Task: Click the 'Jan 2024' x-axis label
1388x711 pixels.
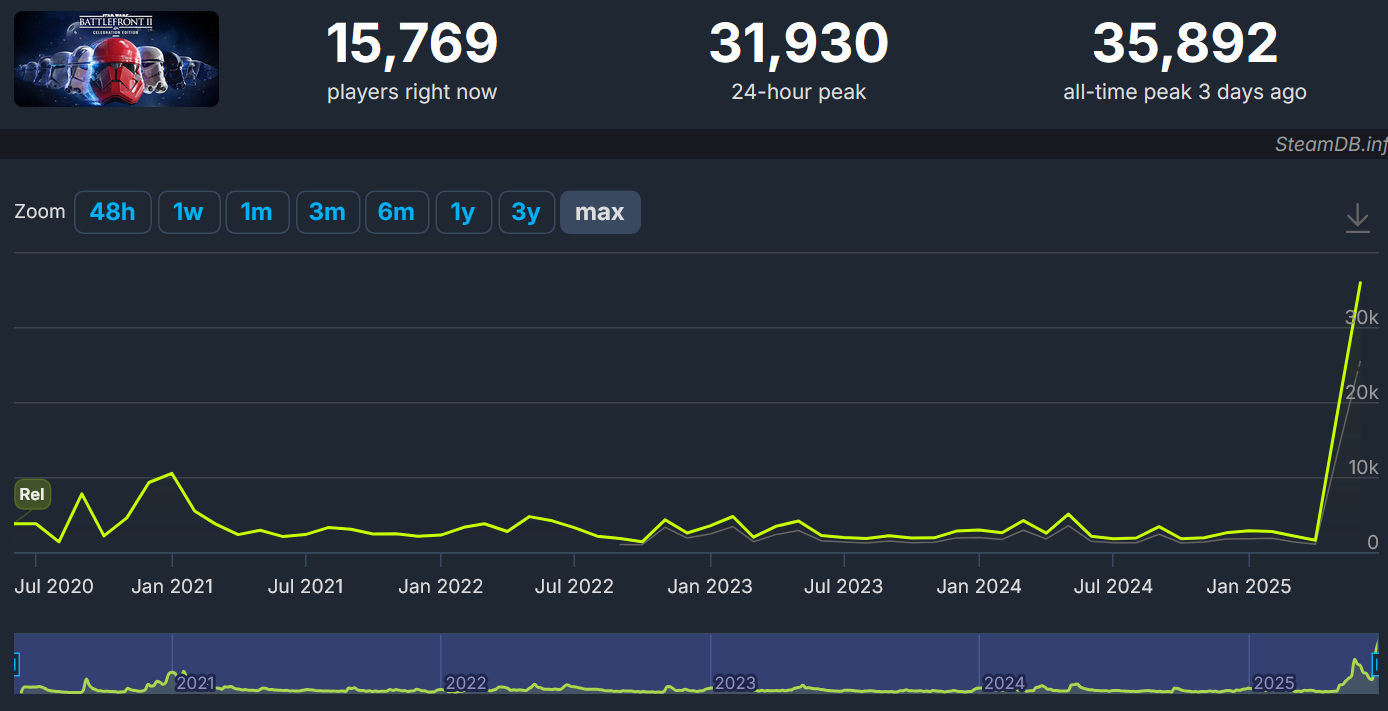Action: (979, 587)
